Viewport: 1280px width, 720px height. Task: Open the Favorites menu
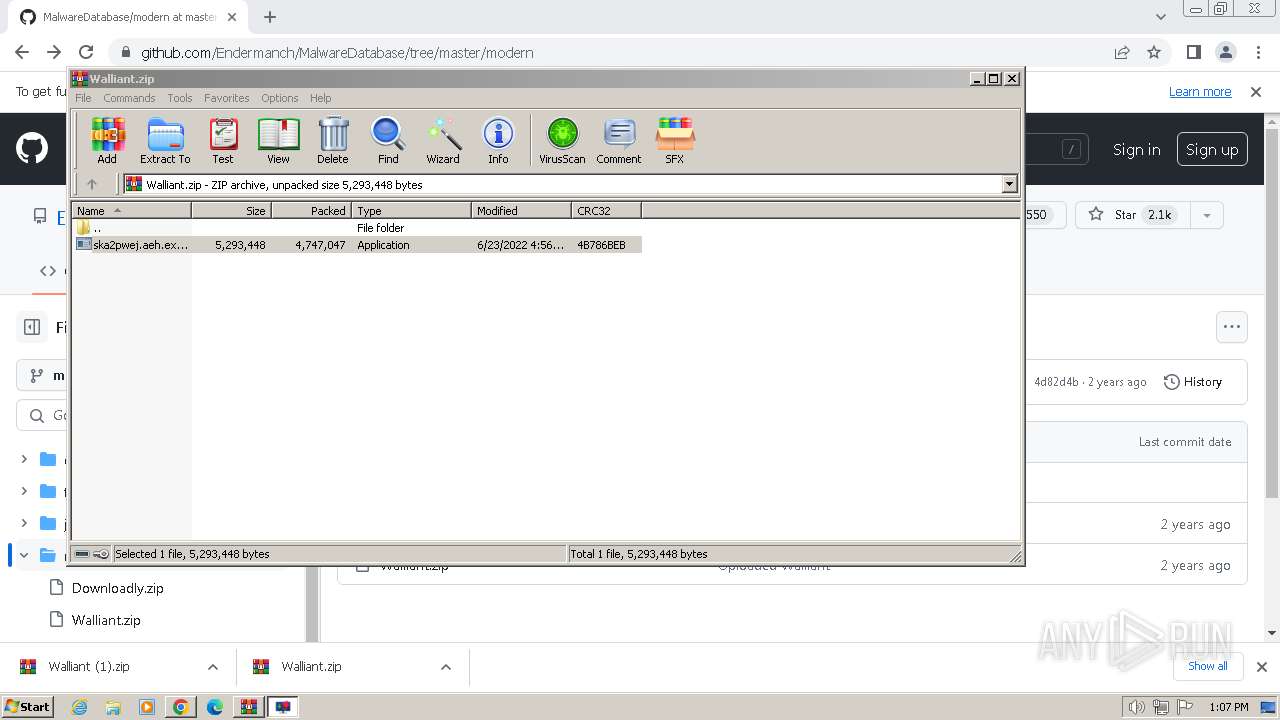[227, 98]
